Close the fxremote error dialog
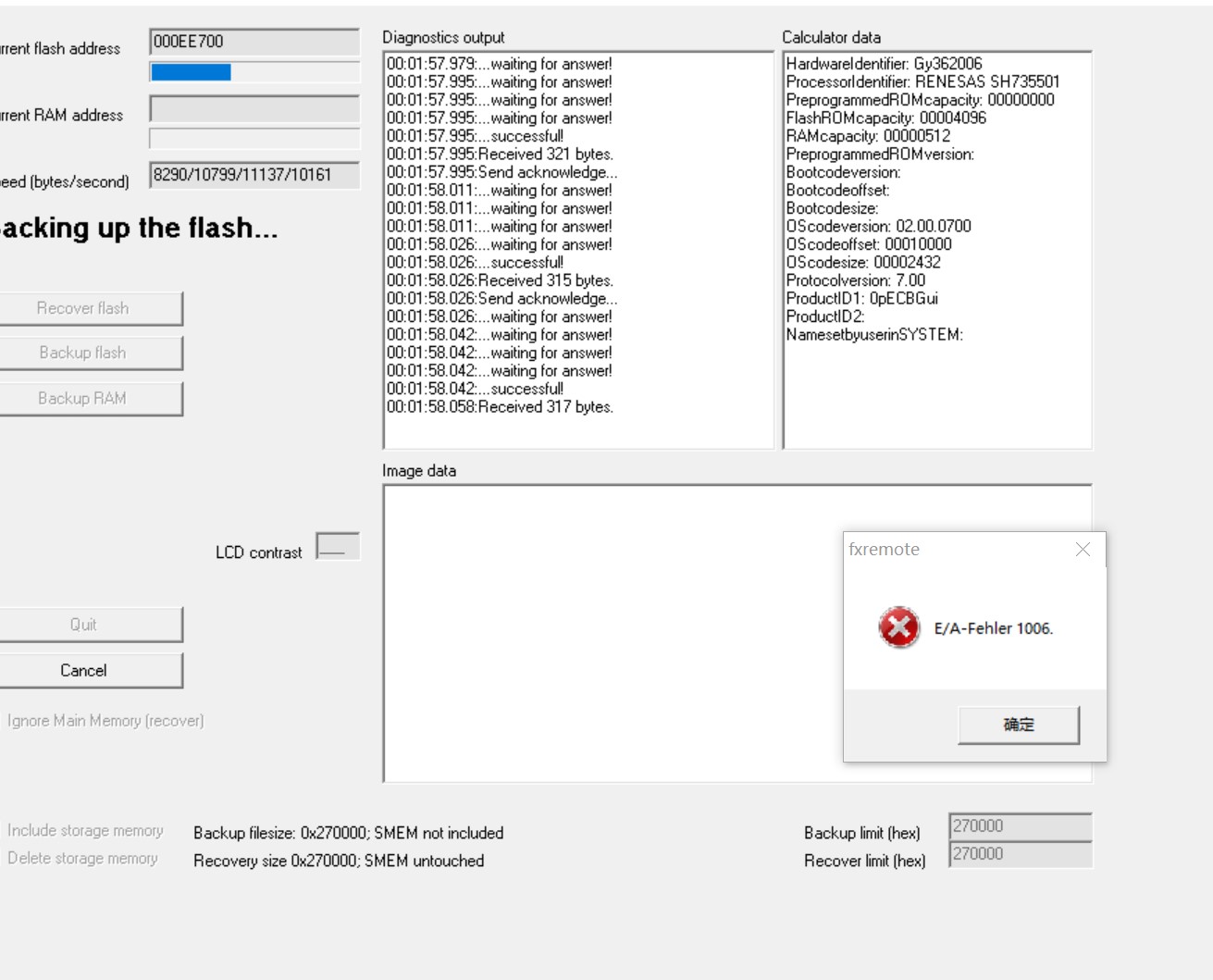 coord(1083,550)
